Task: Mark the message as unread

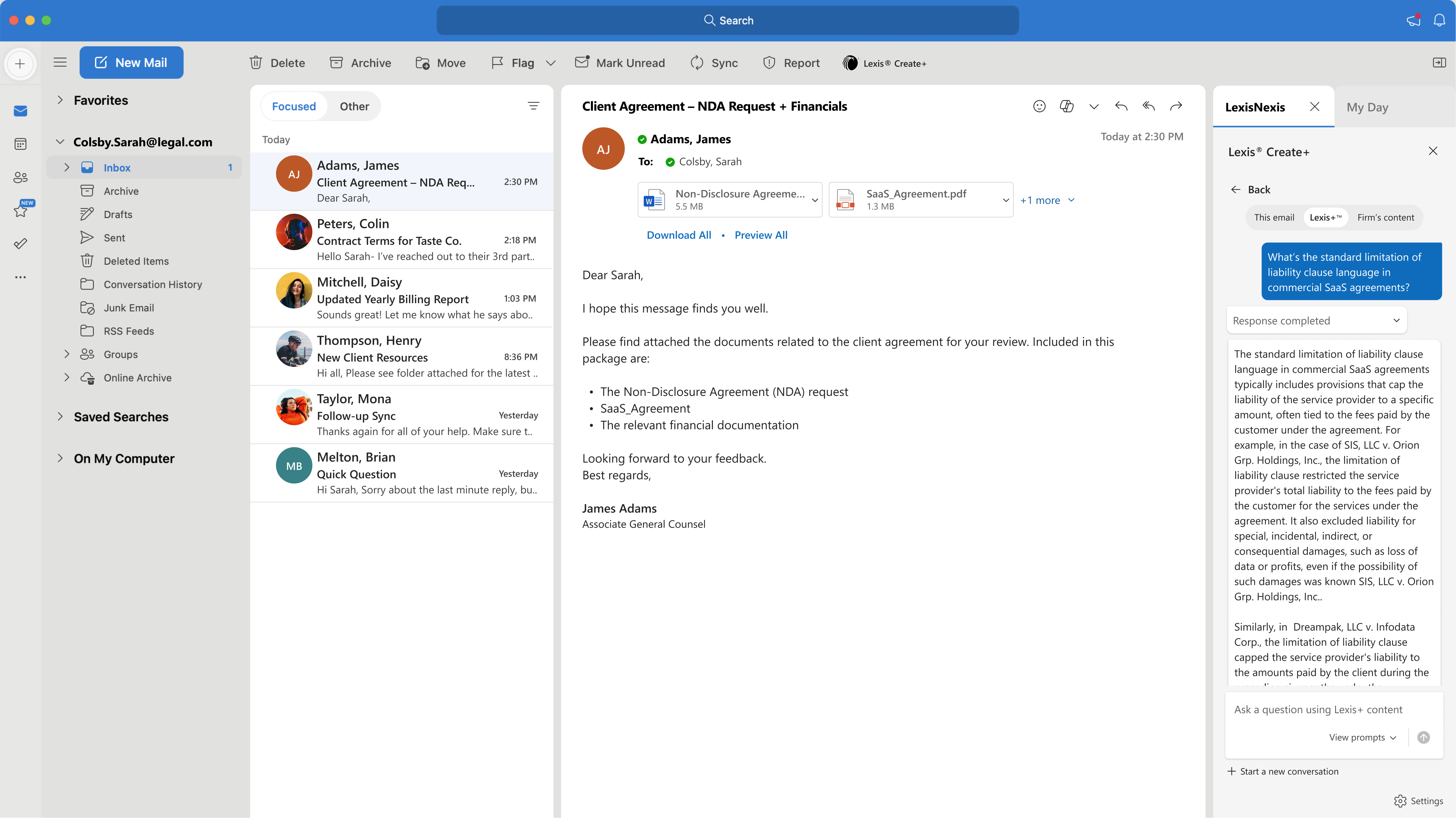Action: click(x=620, y=63)
